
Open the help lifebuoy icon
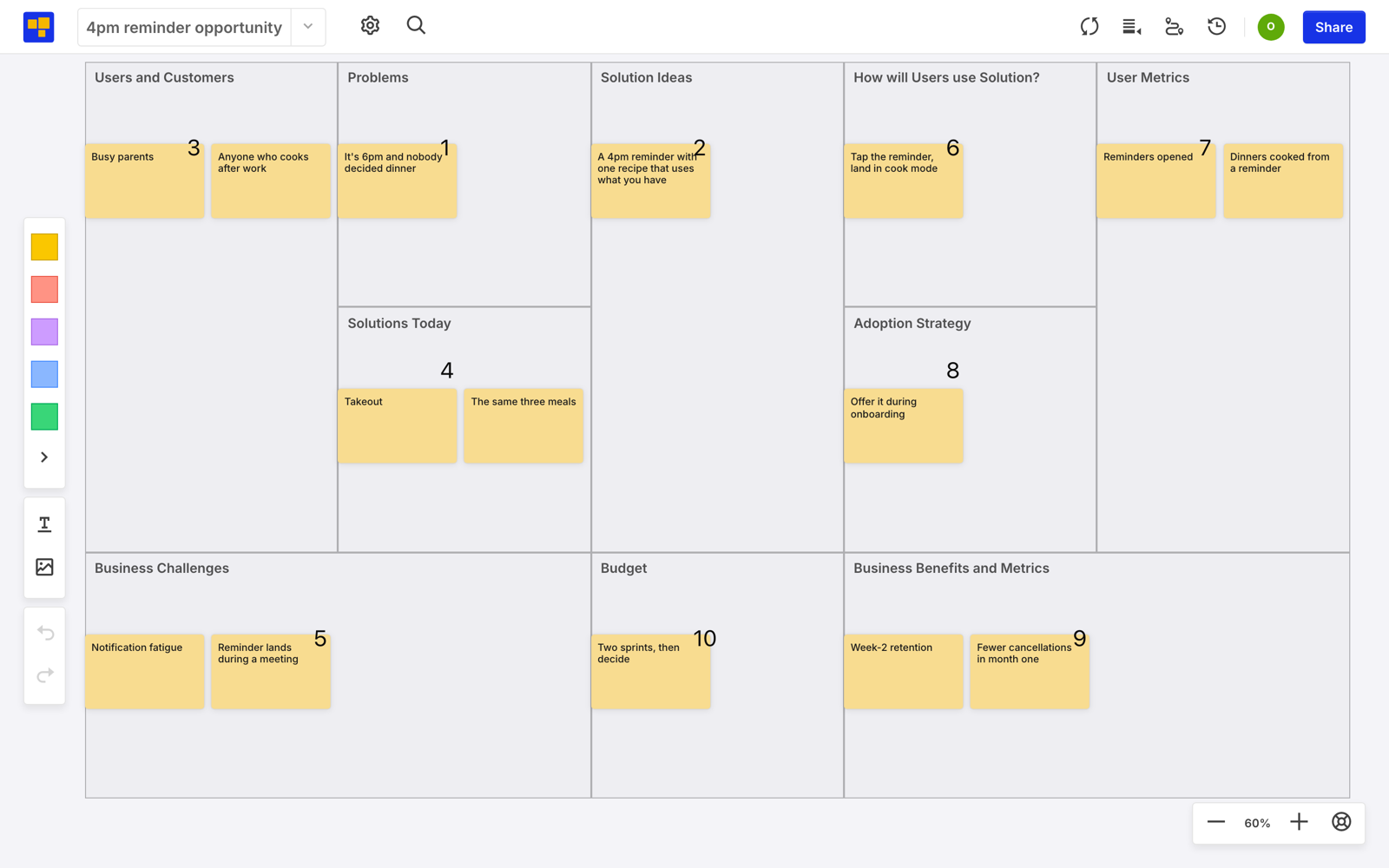pos(1341,822)
